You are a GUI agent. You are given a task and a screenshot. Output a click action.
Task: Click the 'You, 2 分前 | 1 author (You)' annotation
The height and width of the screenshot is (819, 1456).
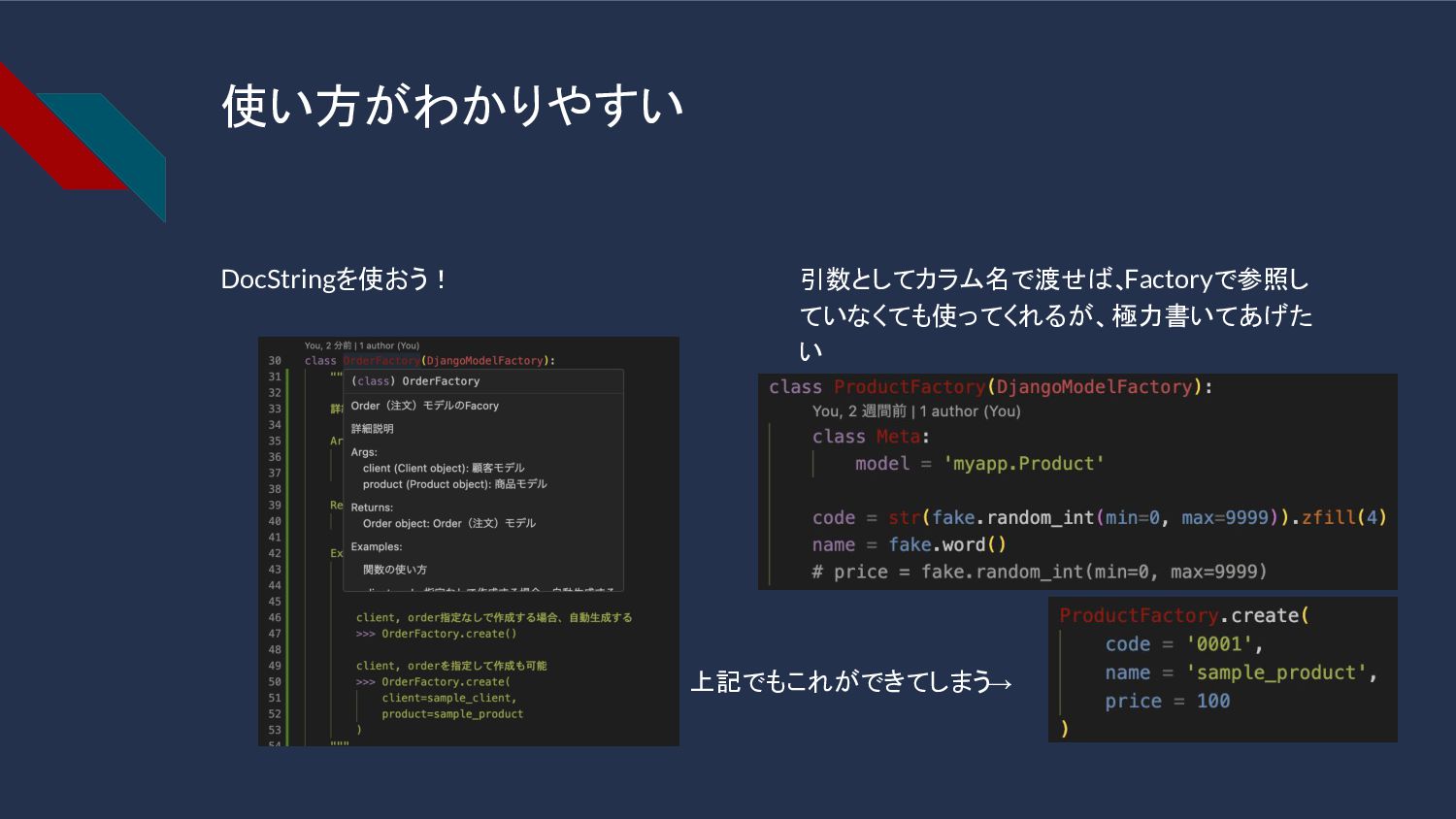pos(362,345)
